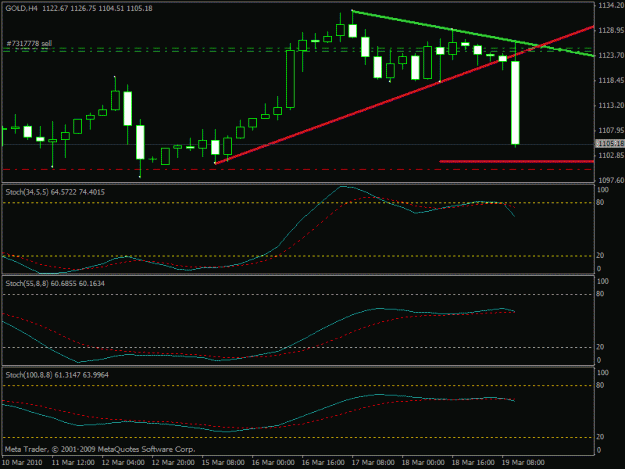Click price scale value 1118.45
This screenshot has width=625, height=469.
pos(611,80)
